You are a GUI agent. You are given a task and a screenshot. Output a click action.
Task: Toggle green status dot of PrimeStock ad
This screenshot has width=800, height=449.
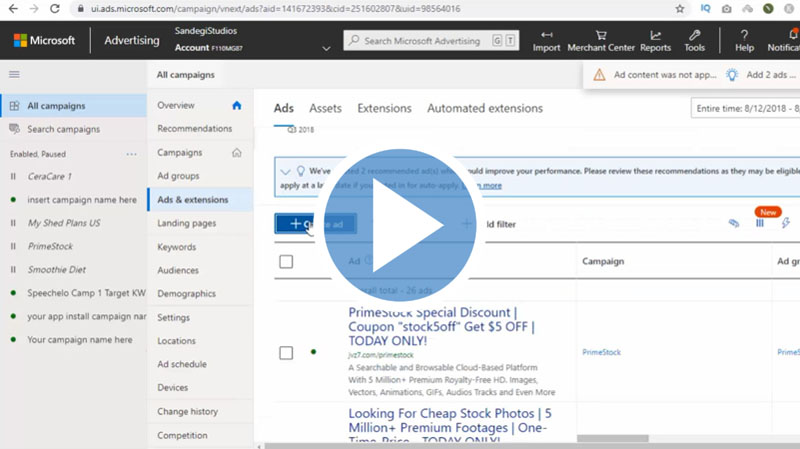click(x=313, y=352)
